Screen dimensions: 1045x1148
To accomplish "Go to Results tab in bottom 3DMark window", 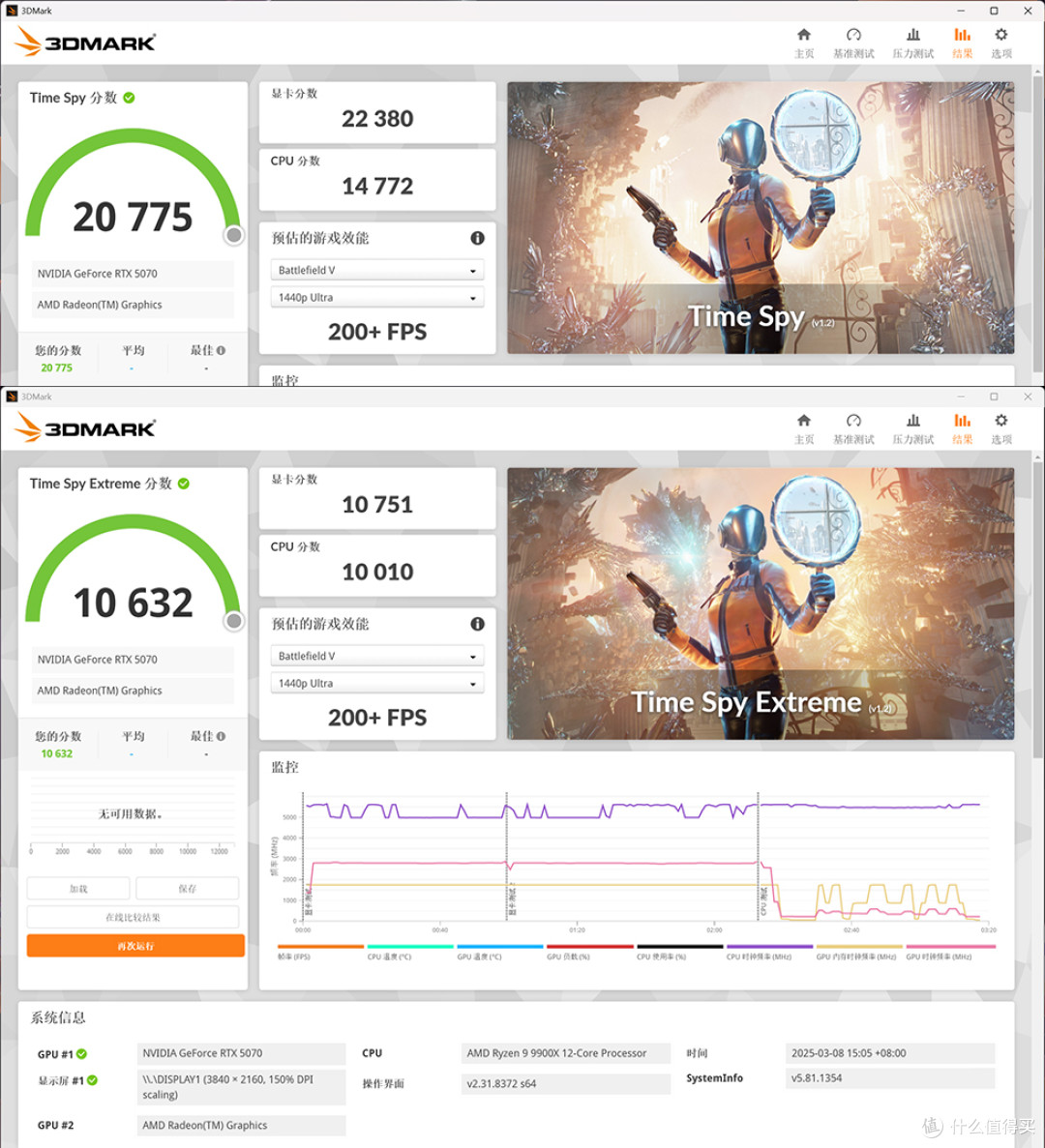I will coord(962,429).
